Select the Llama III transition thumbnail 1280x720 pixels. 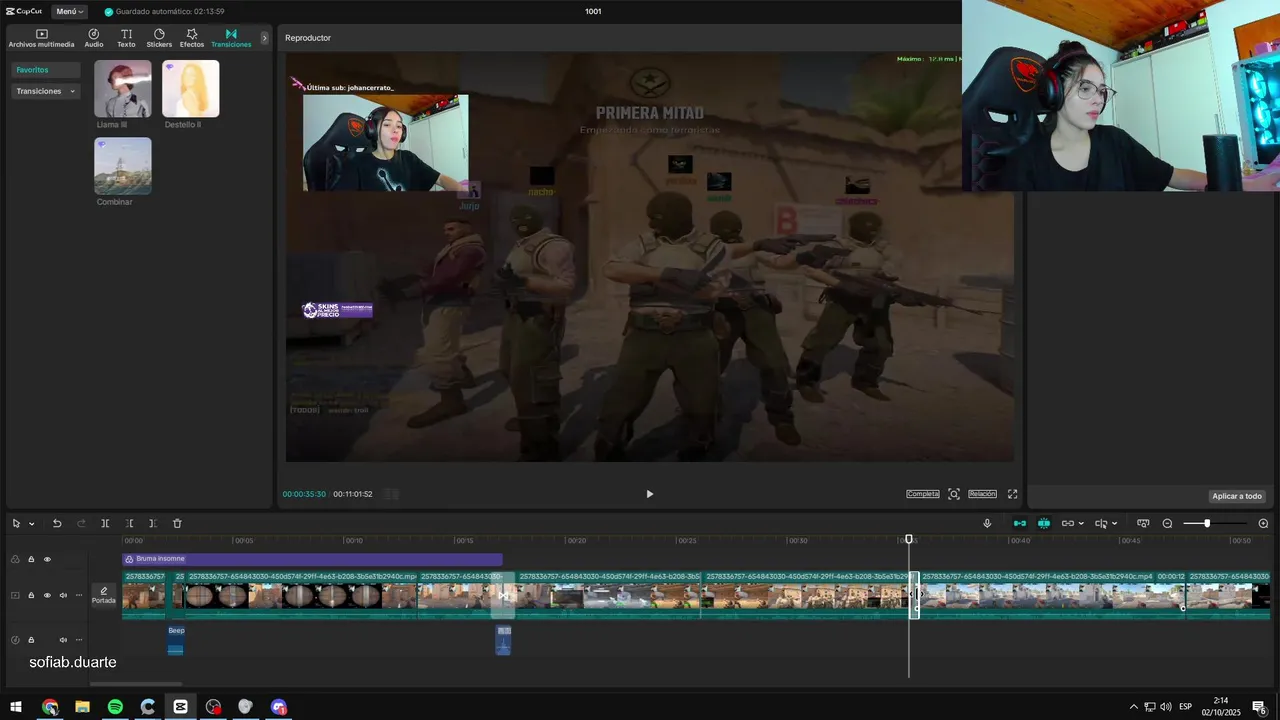click(x=123, y=89)
